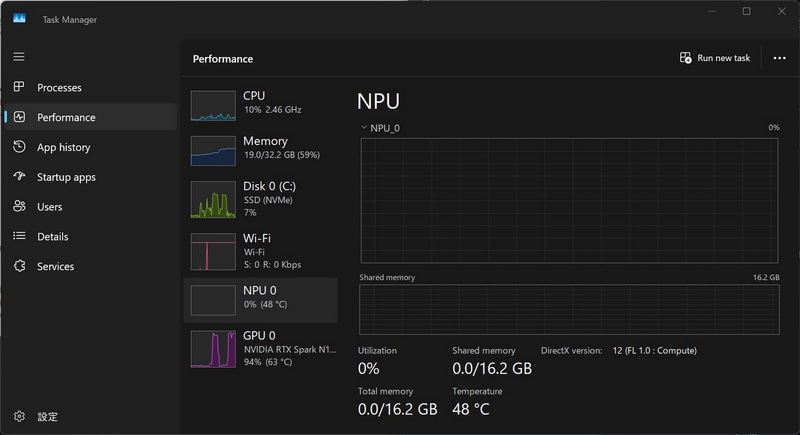
Task: Click the Utilization 0% value
Action: (368, 368)
